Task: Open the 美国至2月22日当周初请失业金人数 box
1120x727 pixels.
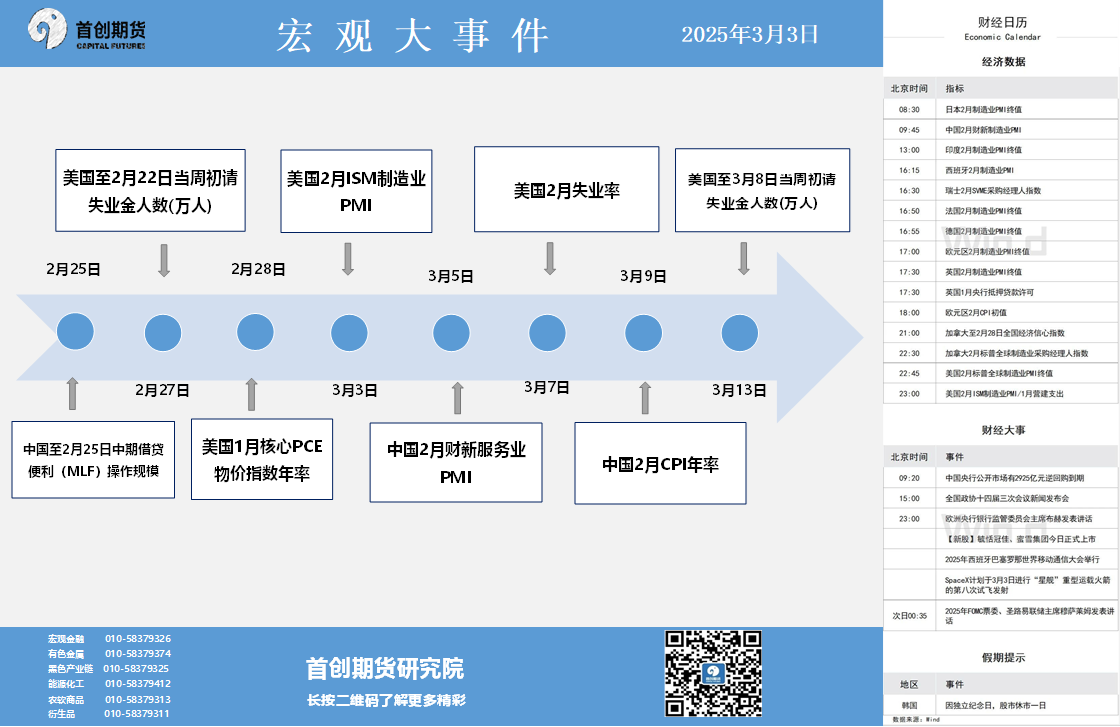Action: tap(150, 191)
